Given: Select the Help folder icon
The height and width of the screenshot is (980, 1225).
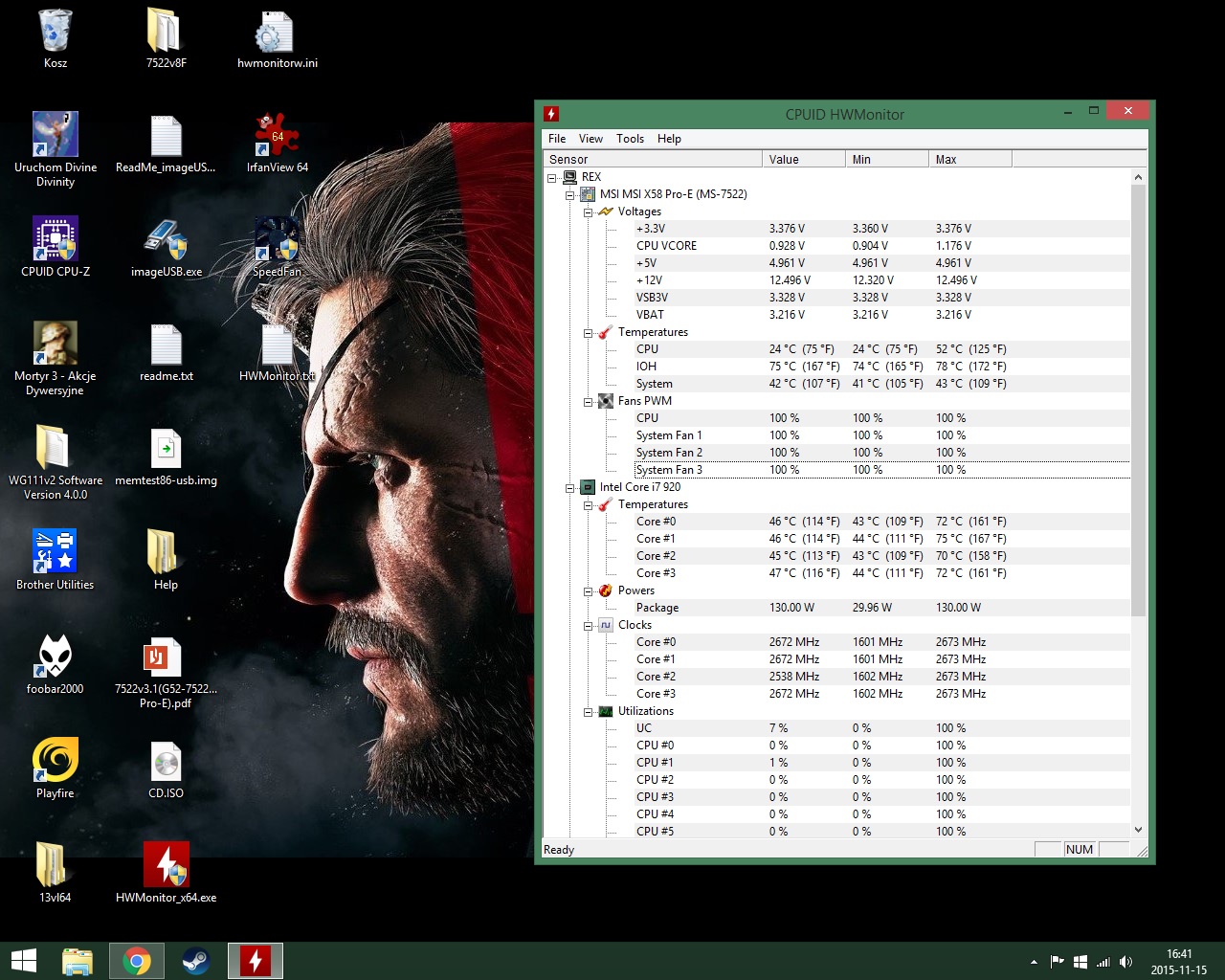Looking at the screenshot, I should (x=165, y=552).
